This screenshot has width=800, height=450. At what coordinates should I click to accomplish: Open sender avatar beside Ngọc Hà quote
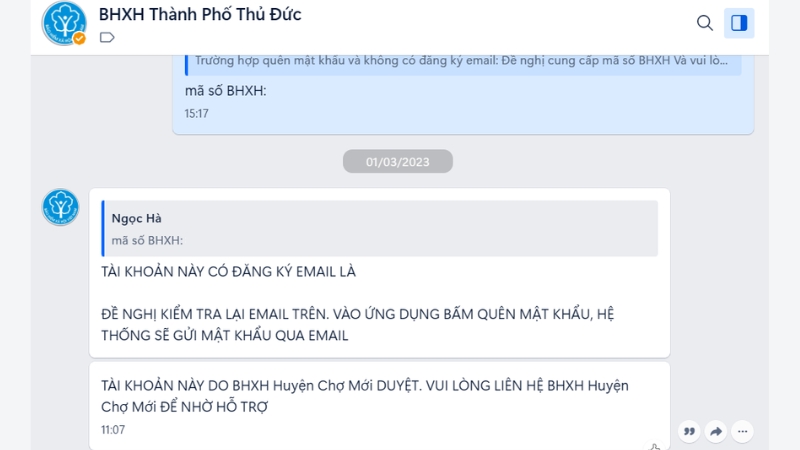coord(60,207)
